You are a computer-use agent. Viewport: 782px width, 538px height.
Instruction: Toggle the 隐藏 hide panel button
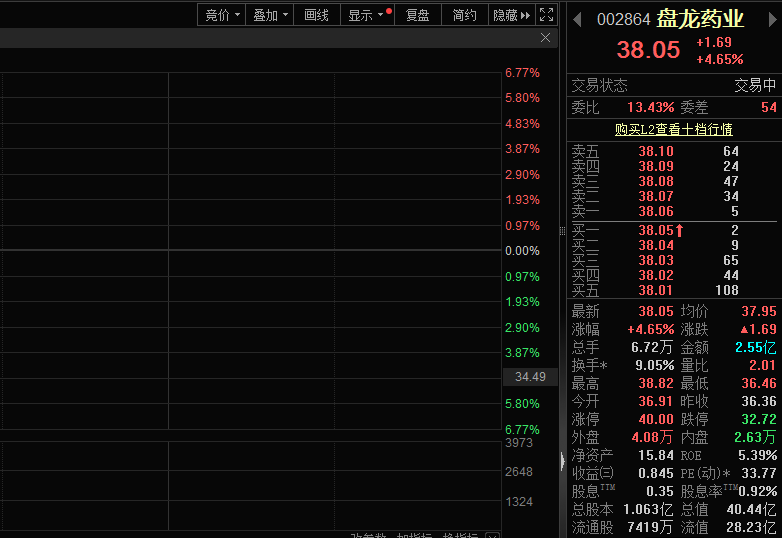click(511, 15)
